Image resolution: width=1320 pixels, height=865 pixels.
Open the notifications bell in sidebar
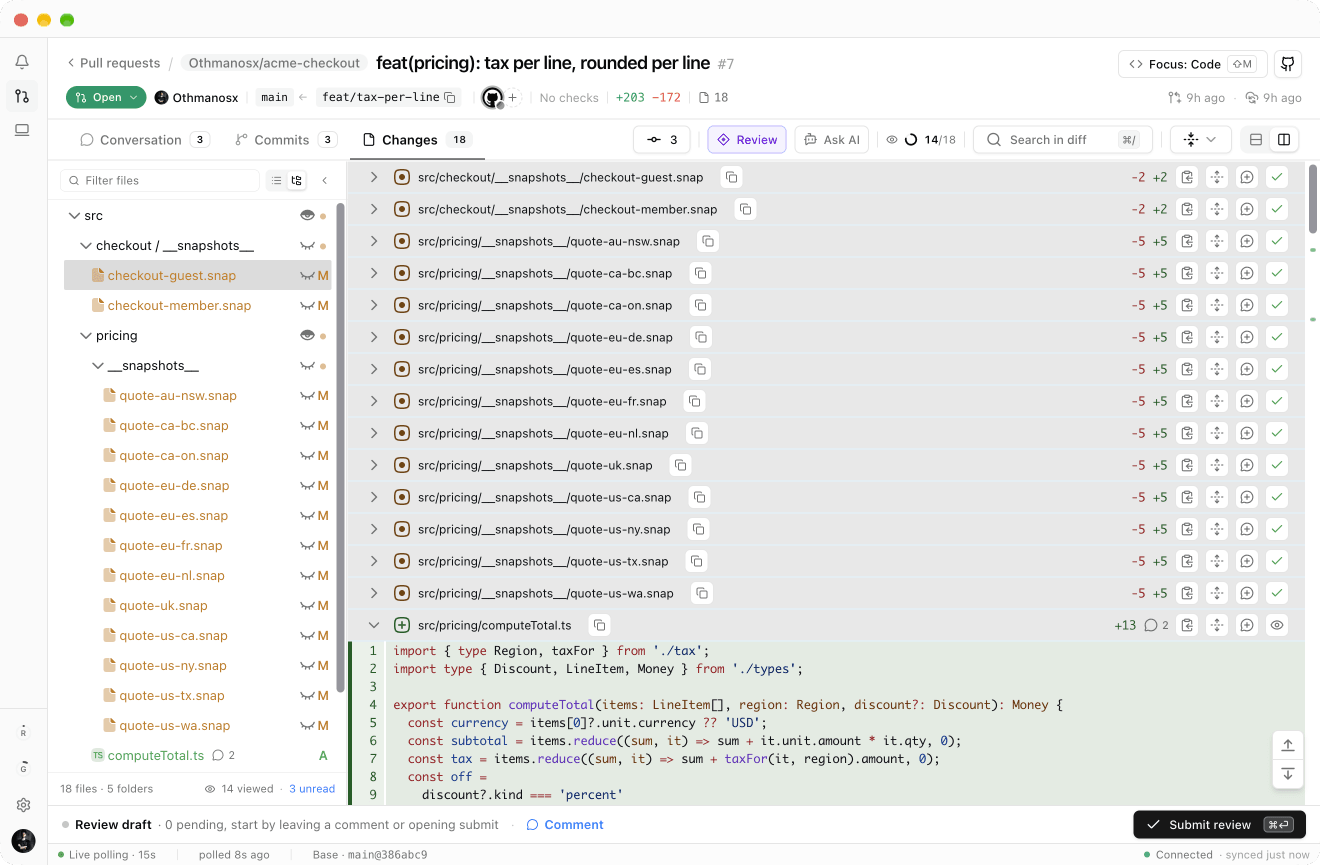[x=22, y=62]
